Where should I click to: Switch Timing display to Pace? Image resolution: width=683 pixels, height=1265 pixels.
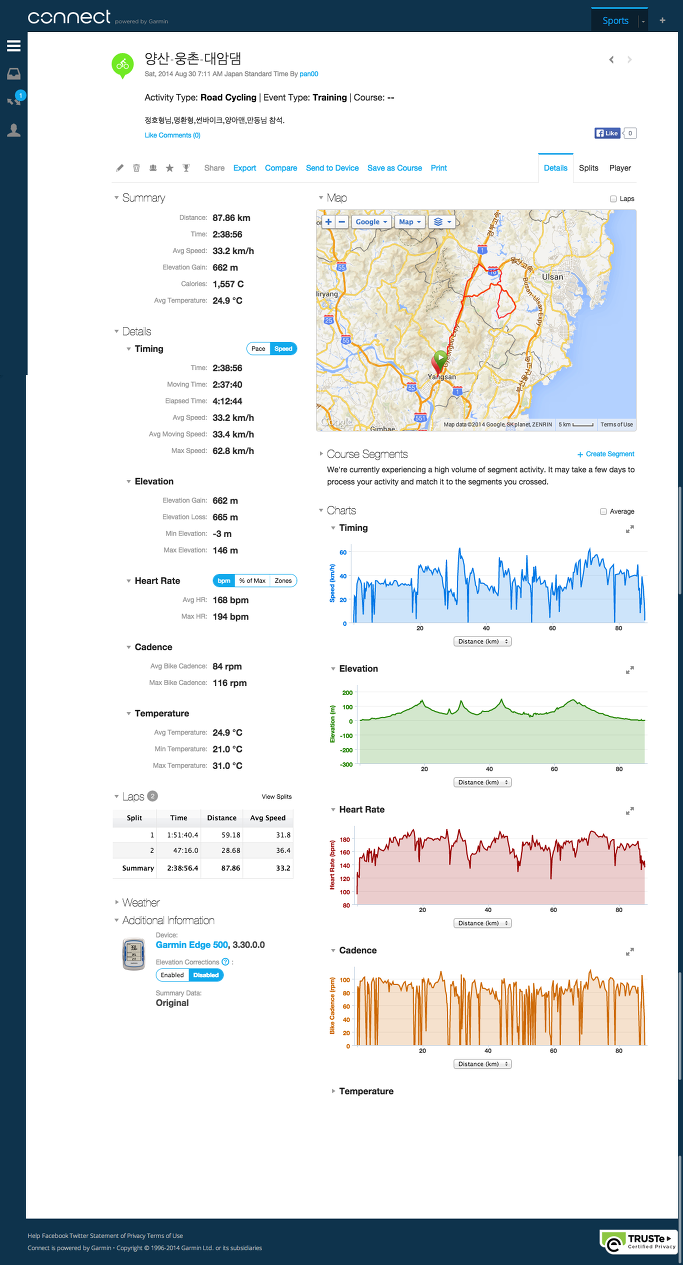coord(258,349)
